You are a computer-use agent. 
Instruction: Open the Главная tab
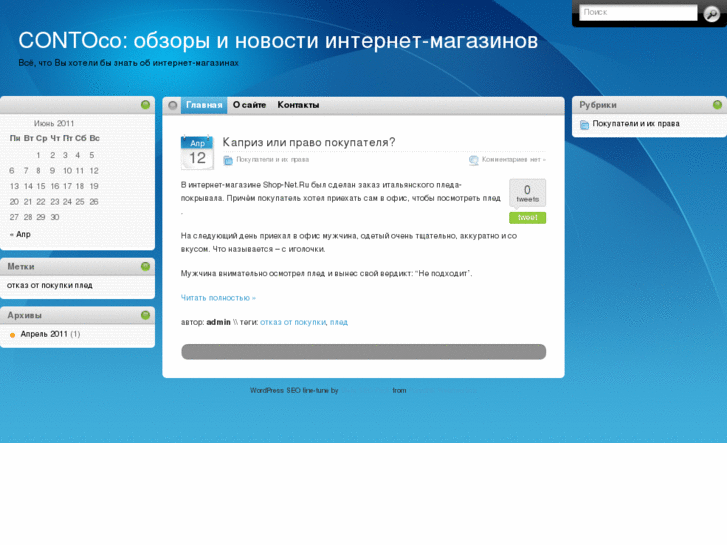(x=204, y=105)
